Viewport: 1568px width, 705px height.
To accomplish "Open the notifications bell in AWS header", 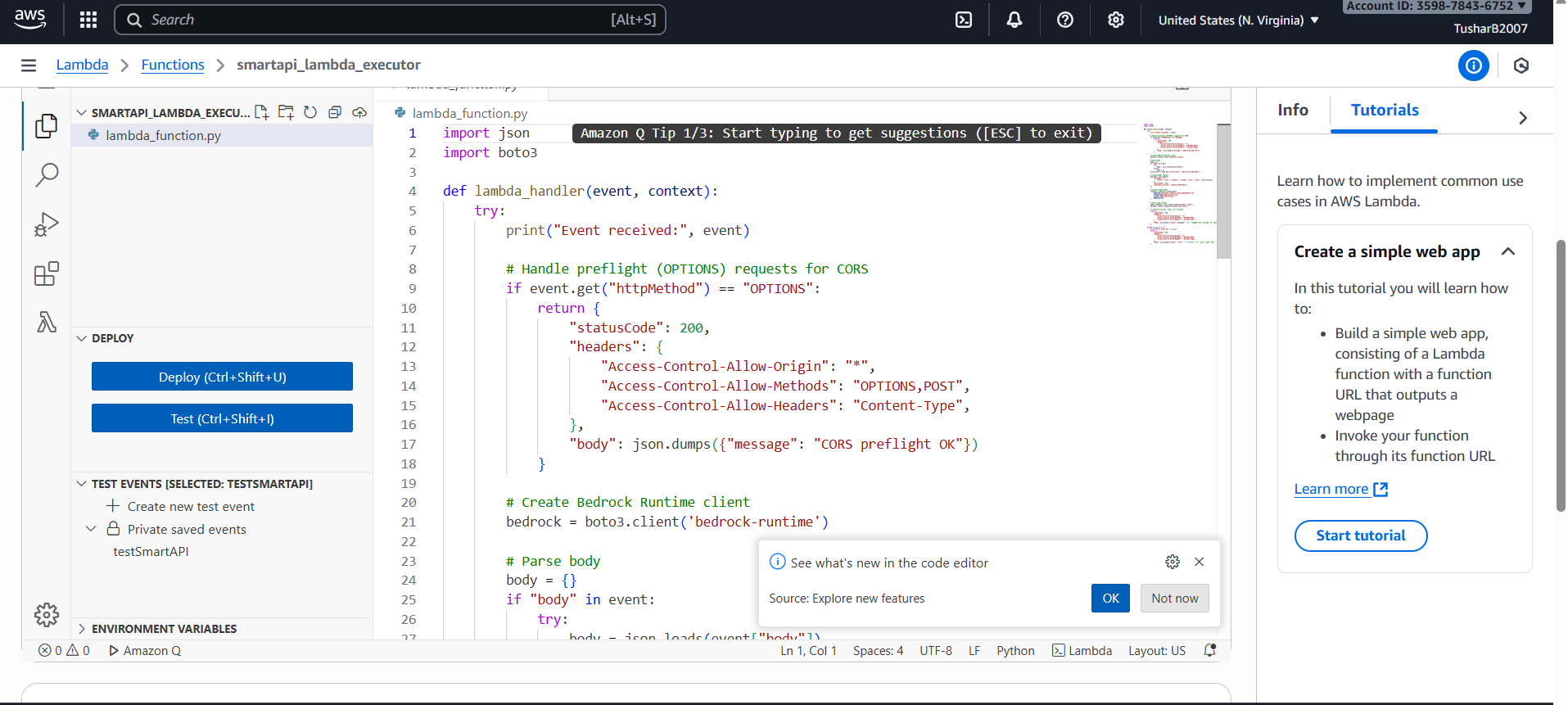I will pyautogui.click(x=1014, y=20).
